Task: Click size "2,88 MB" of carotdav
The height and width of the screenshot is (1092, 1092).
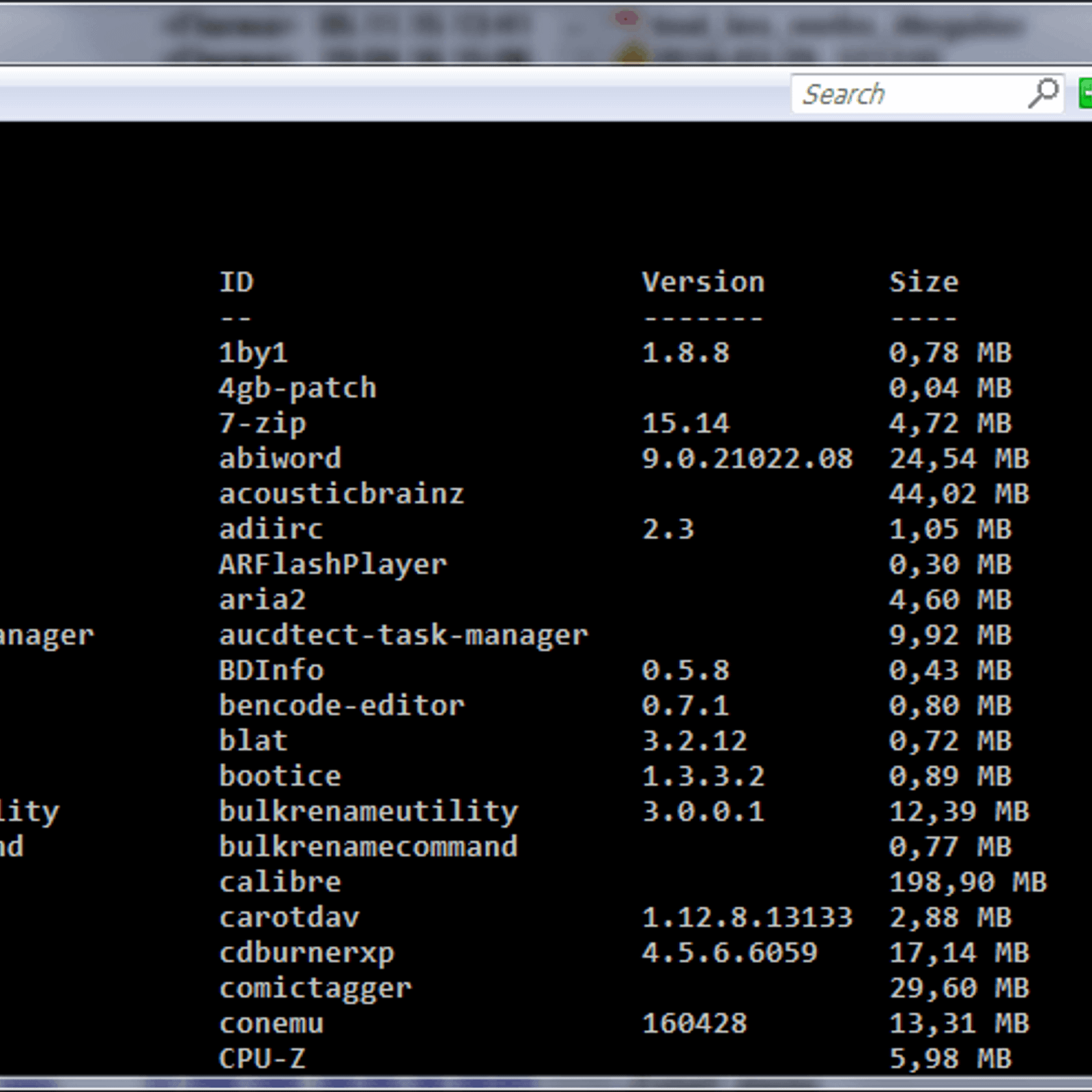Action: tap(950, 918)
